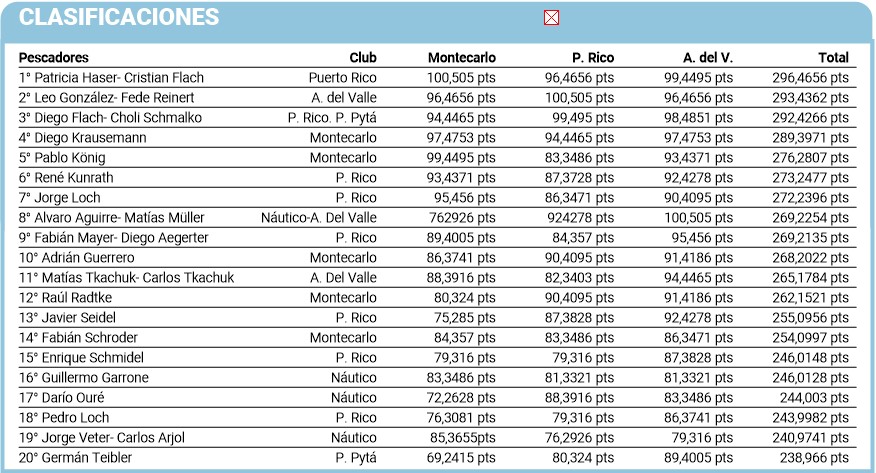This screenshot has height=473, width=876.
Task: Click the P. Pytá club of Germán Teibler
Action: 356,458
